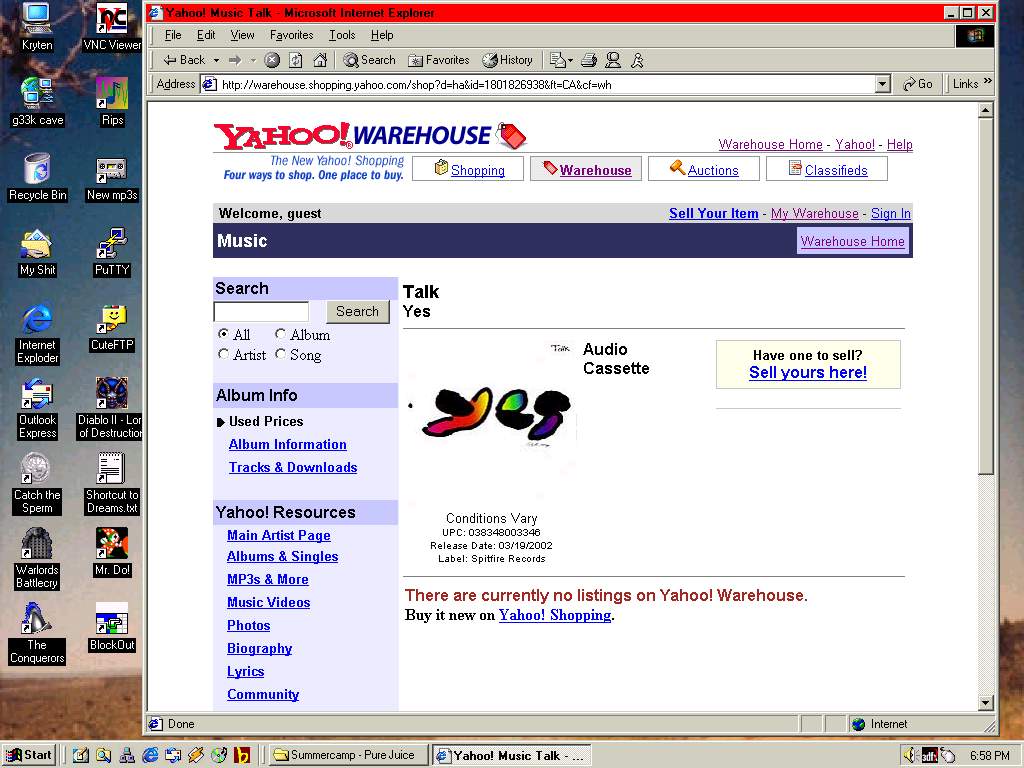Click the page scrollbar down arrow
1024x768 pixels.
click(x=986, y=703)
